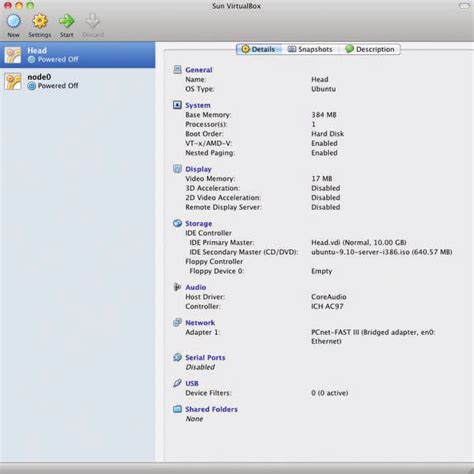Open Settings via the gear icon
Image resolution: width=474 pixels, height=474 pixels.
(x=40, y=21)
